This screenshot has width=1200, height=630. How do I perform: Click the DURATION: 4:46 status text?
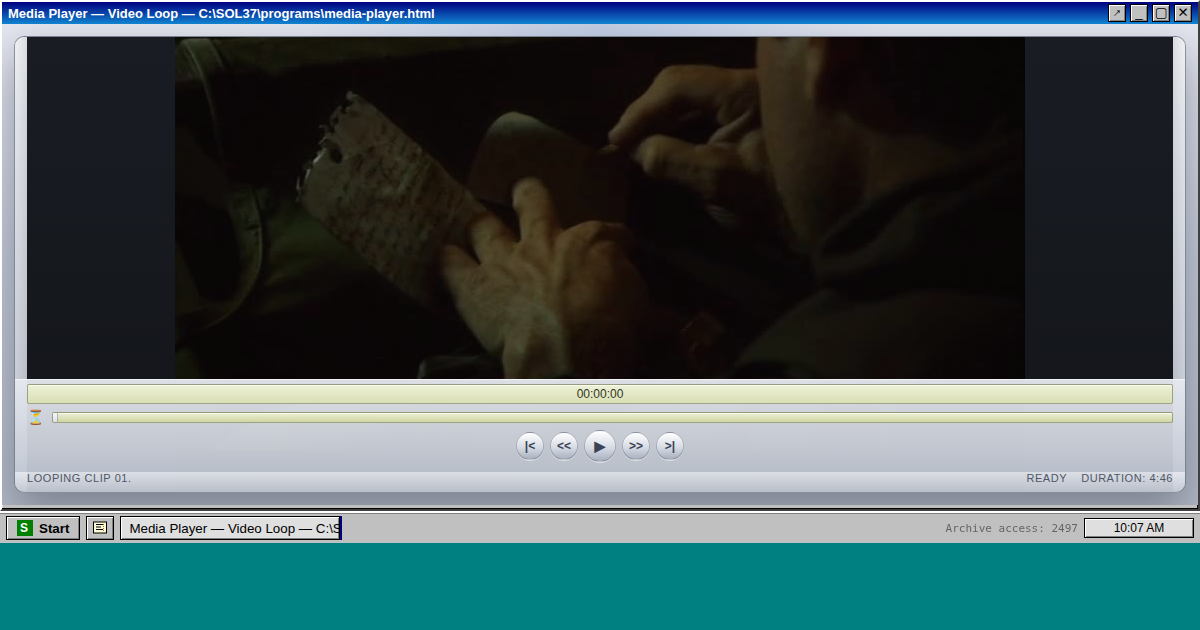(1126, 478)
